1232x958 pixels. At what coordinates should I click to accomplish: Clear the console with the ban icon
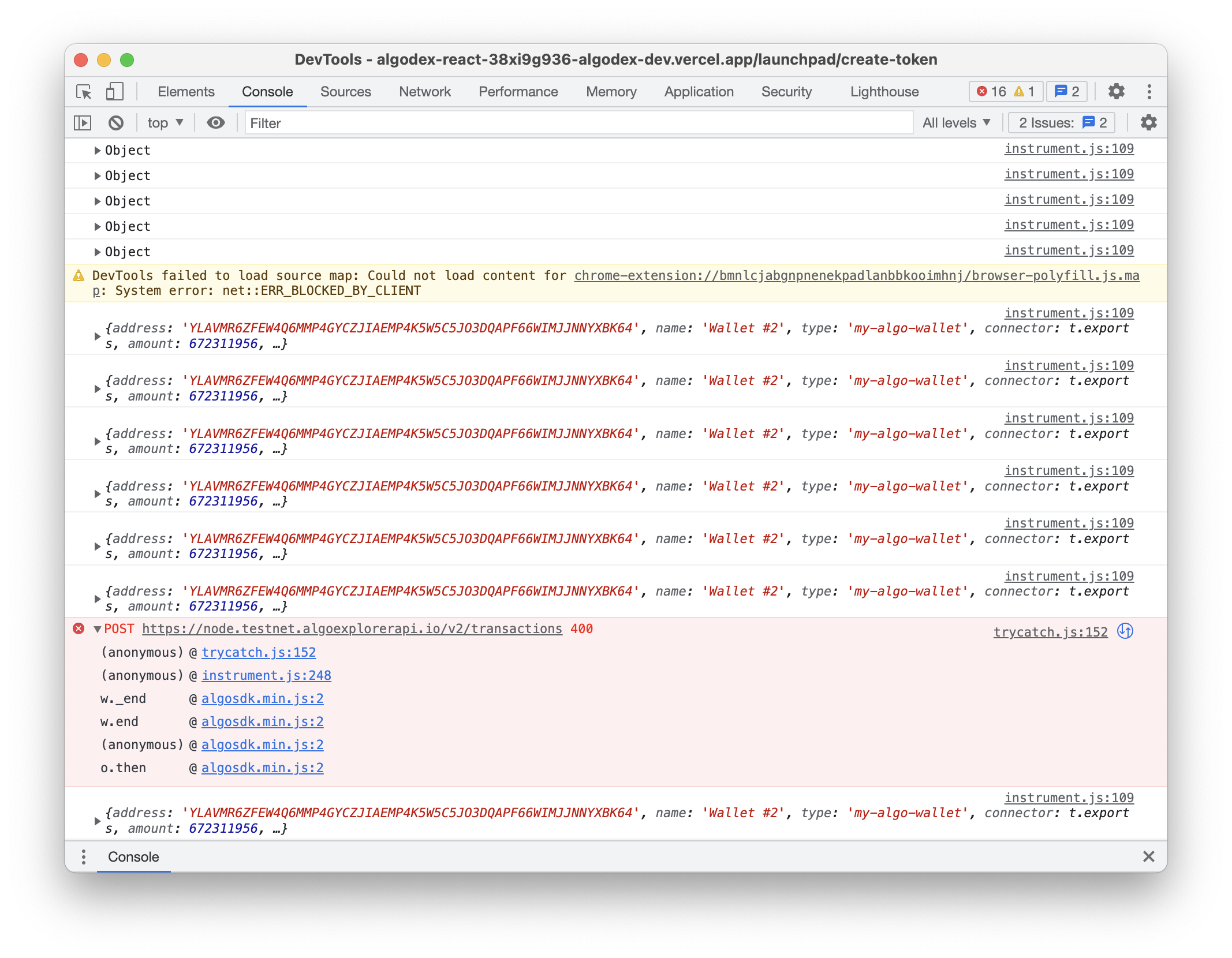116,123
